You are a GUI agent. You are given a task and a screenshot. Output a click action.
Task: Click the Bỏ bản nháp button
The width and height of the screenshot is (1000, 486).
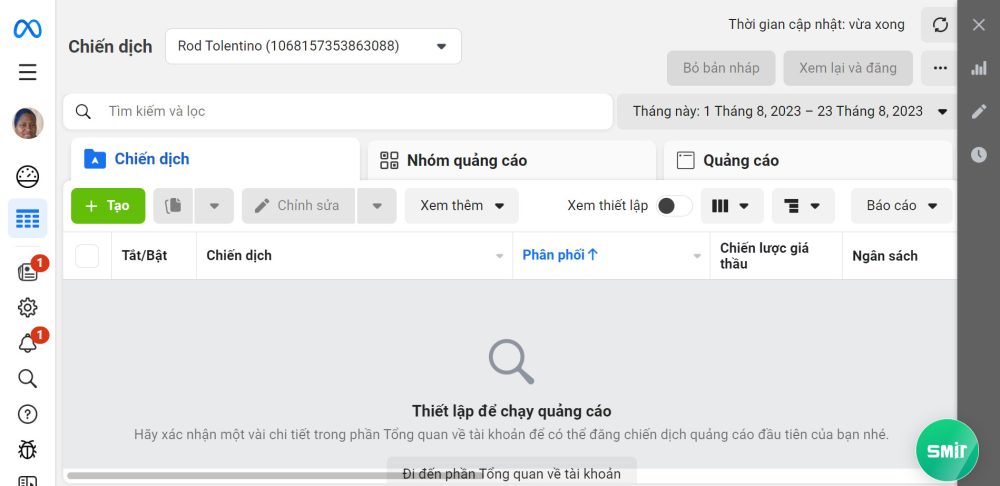[721, 68]
